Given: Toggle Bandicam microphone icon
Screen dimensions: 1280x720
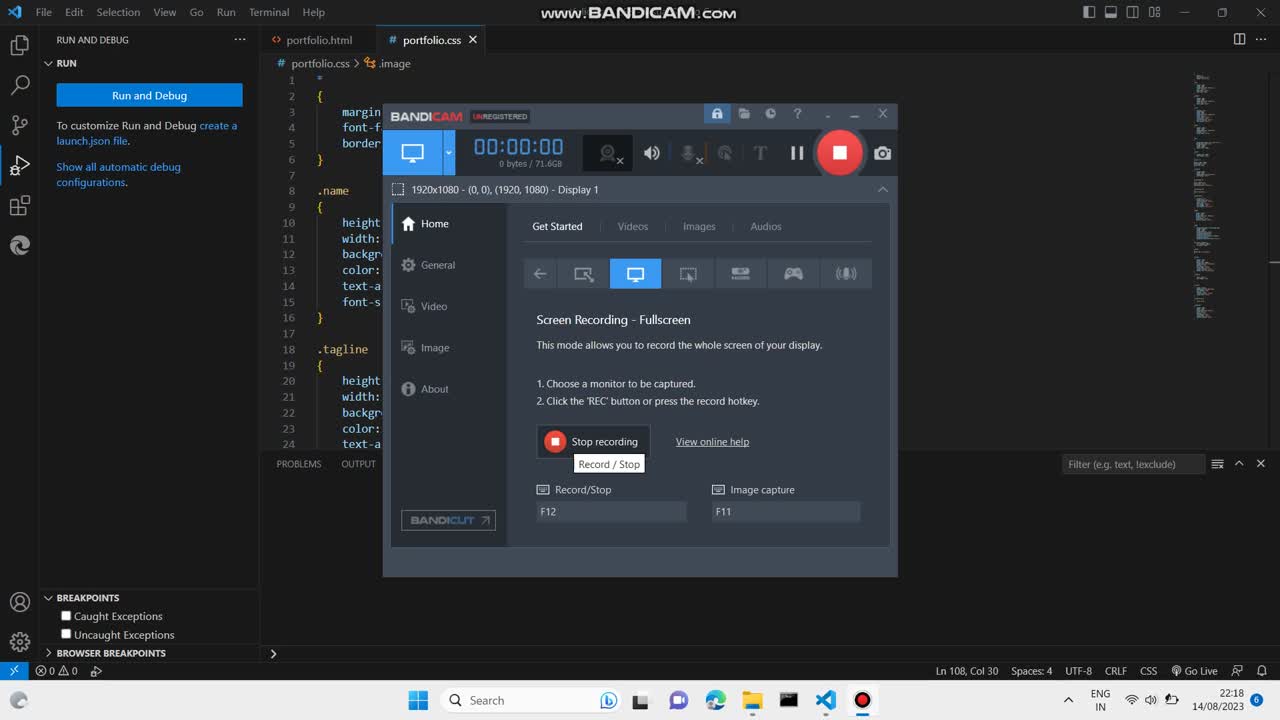Looking at the screenshot, I should point(689,153).
